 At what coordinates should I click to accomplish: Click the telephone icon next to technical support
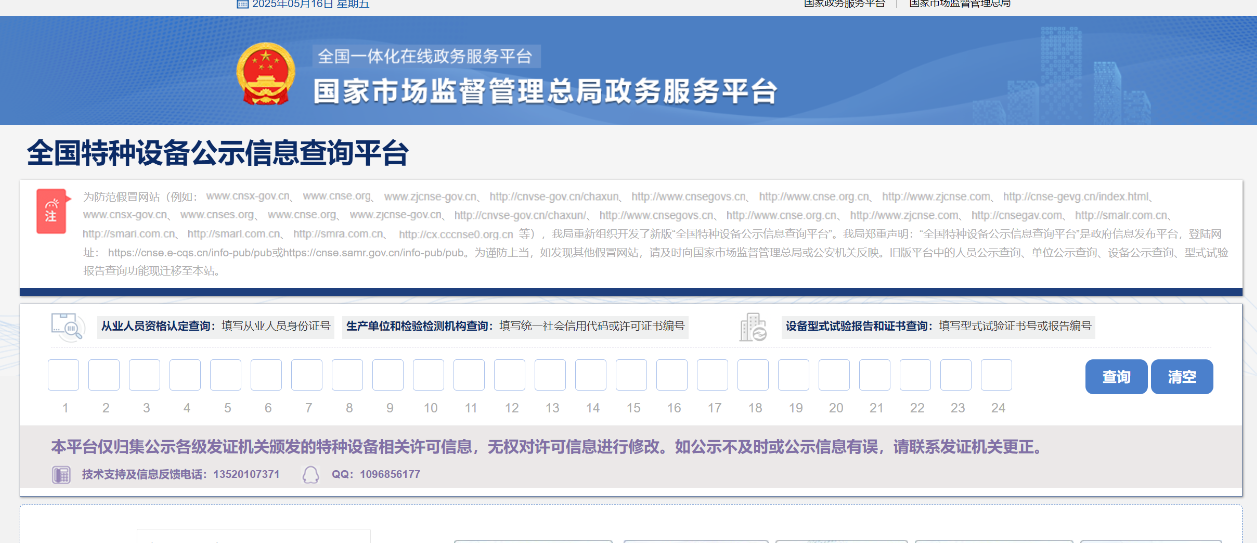[x=62, y=474]
